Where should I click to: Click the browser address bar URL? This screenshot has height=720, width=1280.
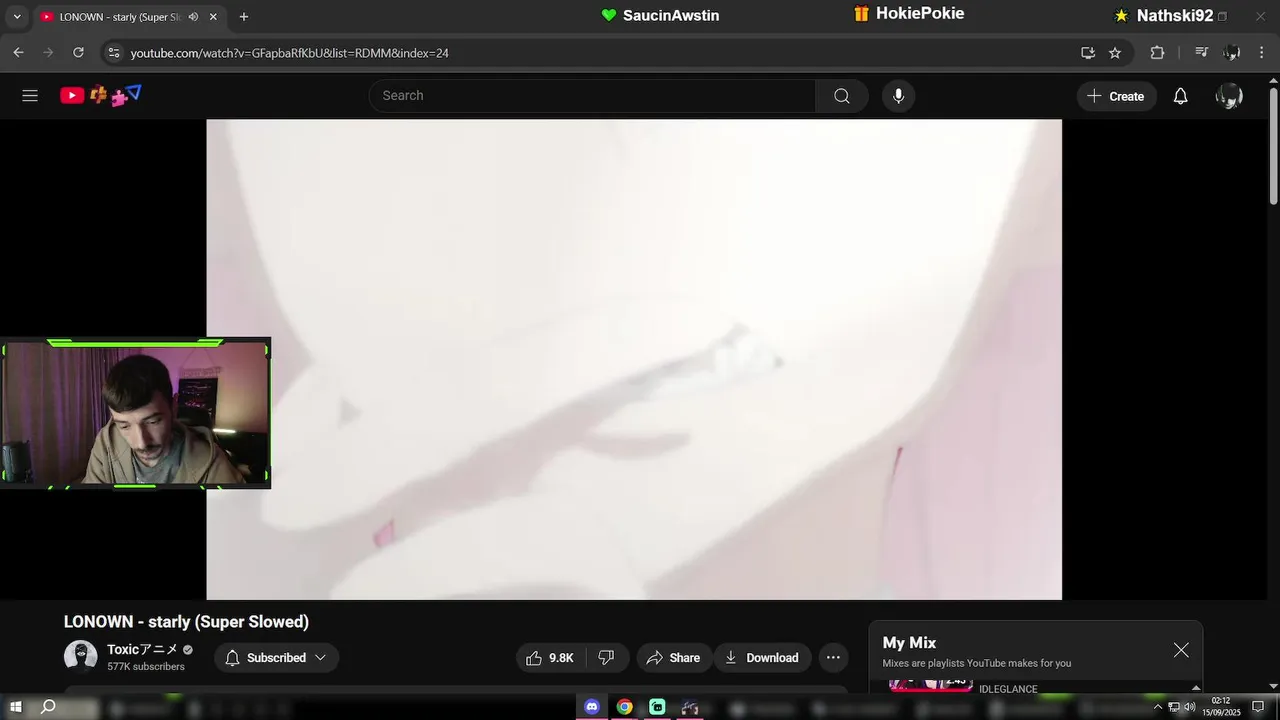point(289,53)
